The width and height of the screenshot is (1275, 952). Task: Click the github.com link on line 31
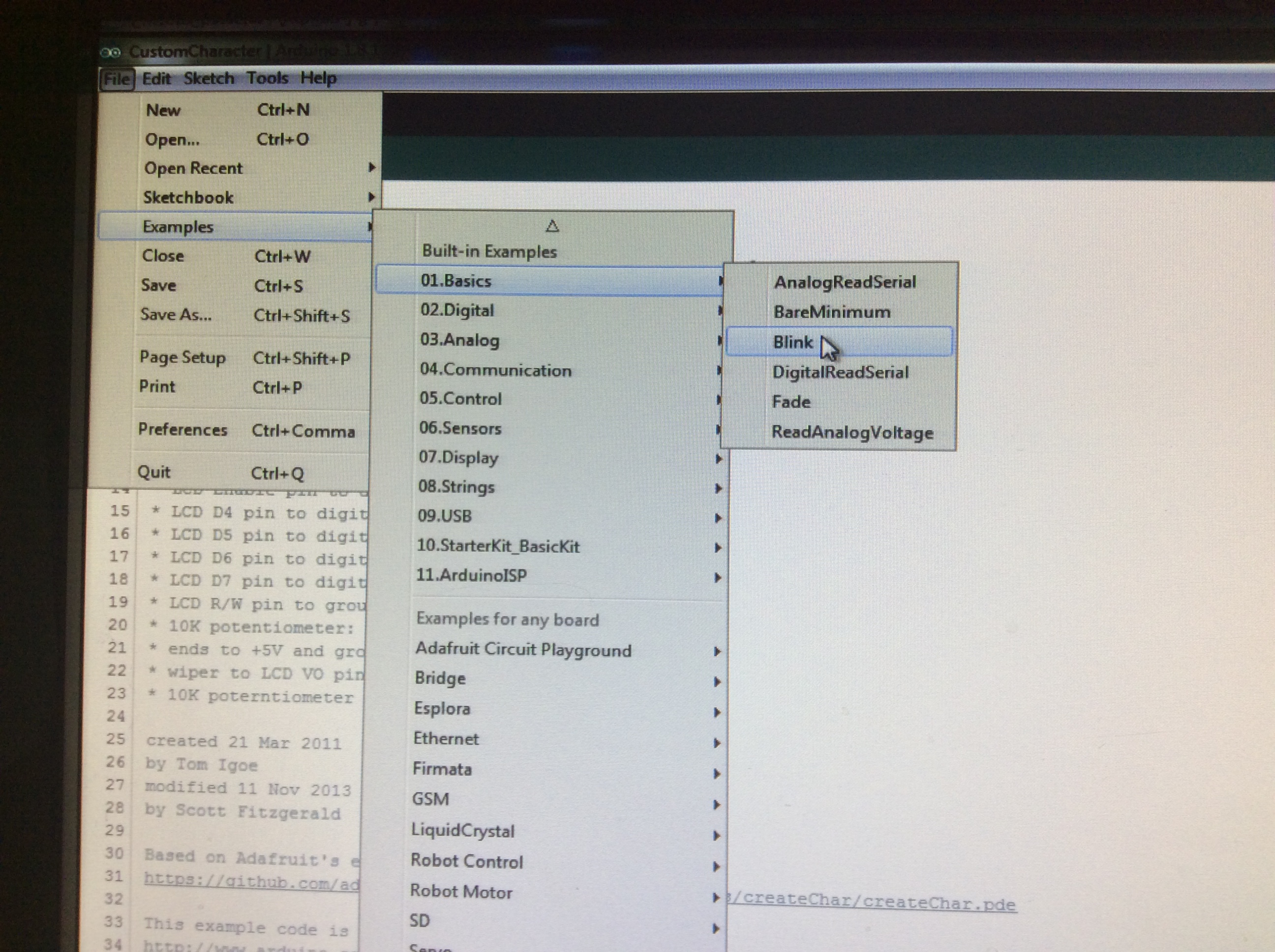tap(252, 882)
